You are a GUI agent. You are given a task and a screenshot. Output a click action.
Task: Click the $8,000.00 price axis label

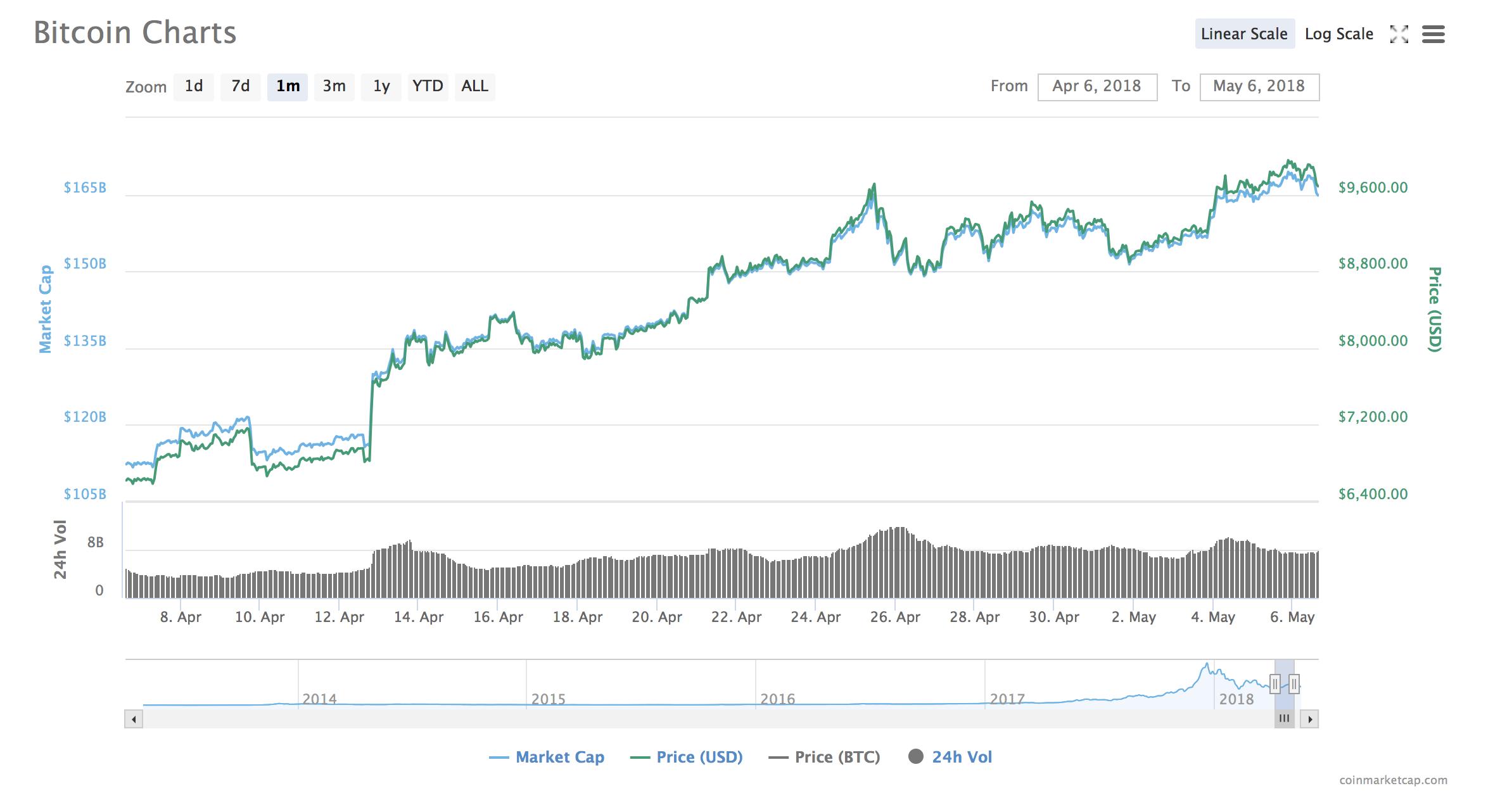[x=1373, y=341]
